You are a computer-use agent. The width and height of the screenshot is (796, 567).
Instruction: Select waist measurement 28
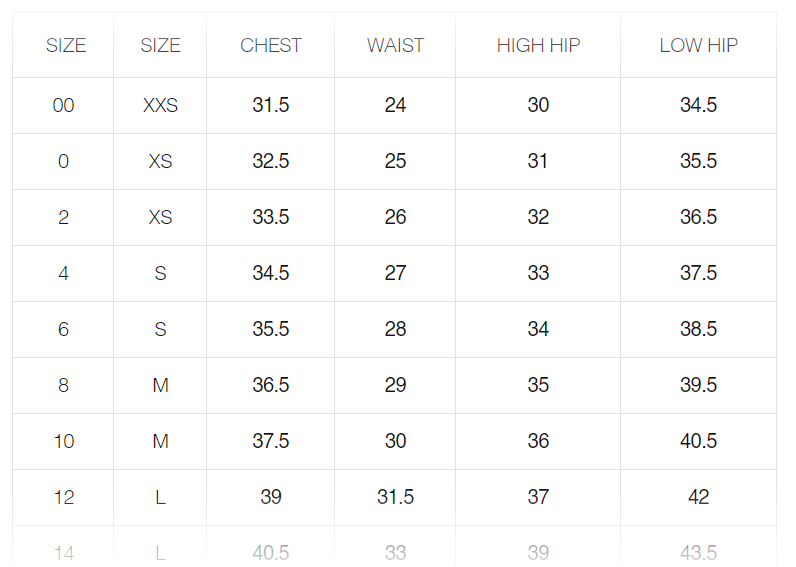395,329
